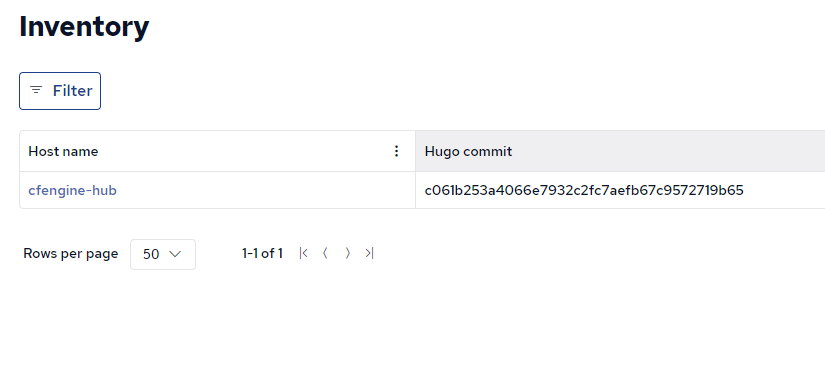
Task: Click the value 50 in page-size selector
Action: point(151,255)
